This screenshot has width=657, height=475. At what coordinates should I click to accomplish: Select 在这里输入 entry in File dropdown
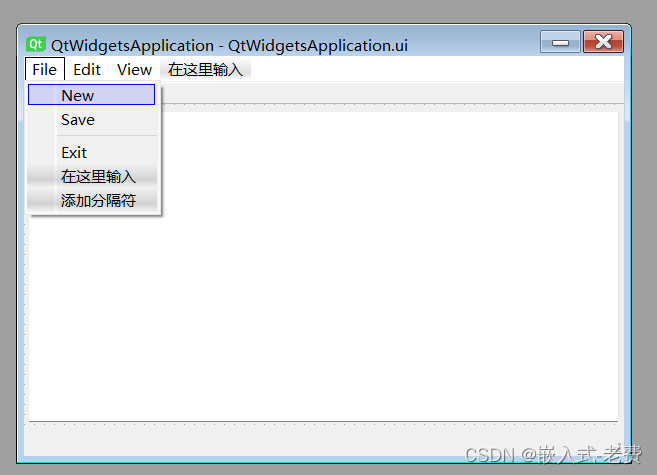[92, 176]
